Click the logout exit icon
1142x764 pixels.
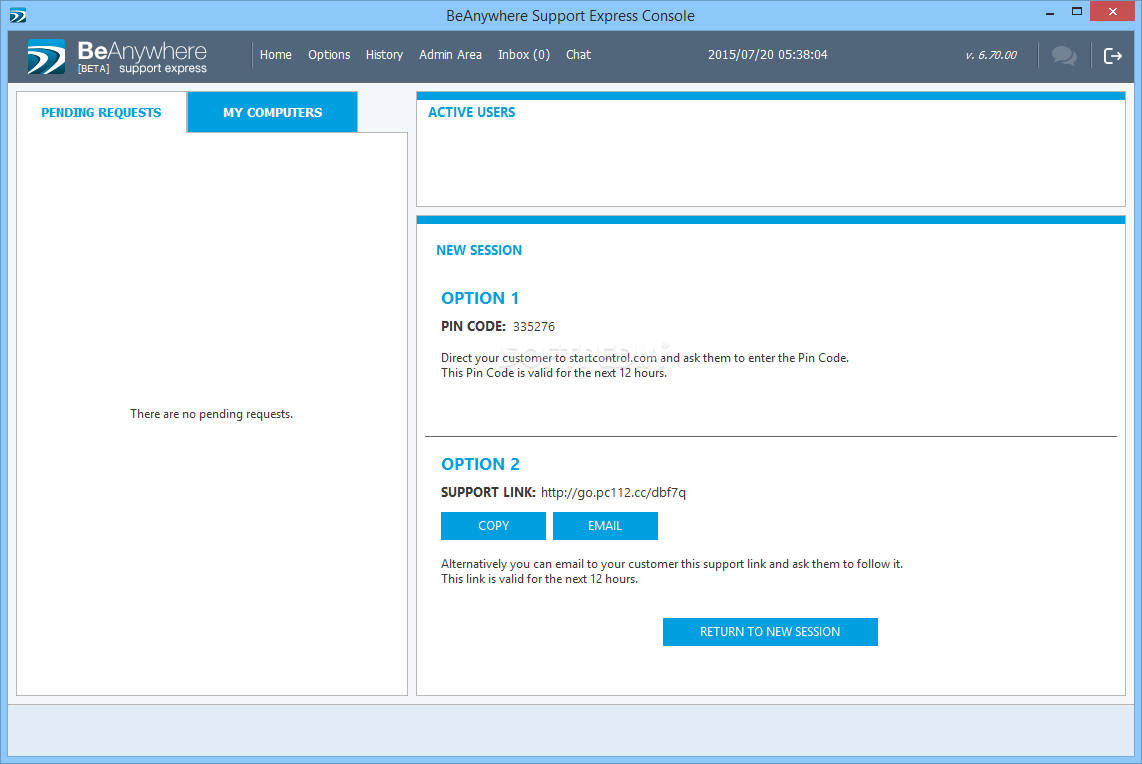(1112, 55)
